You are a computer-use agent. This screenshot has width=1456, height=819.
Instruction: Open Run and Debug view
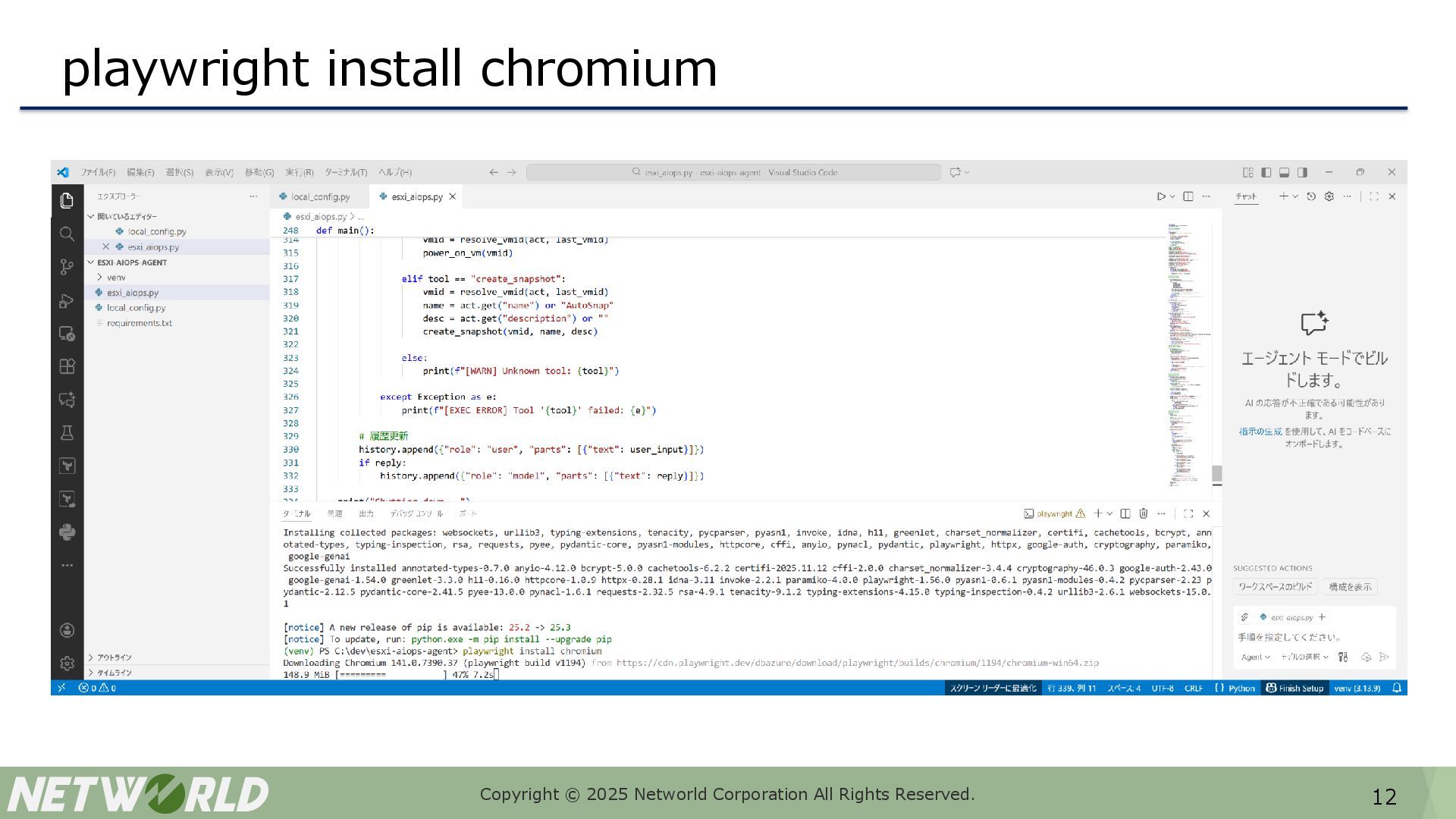[67, 301]
